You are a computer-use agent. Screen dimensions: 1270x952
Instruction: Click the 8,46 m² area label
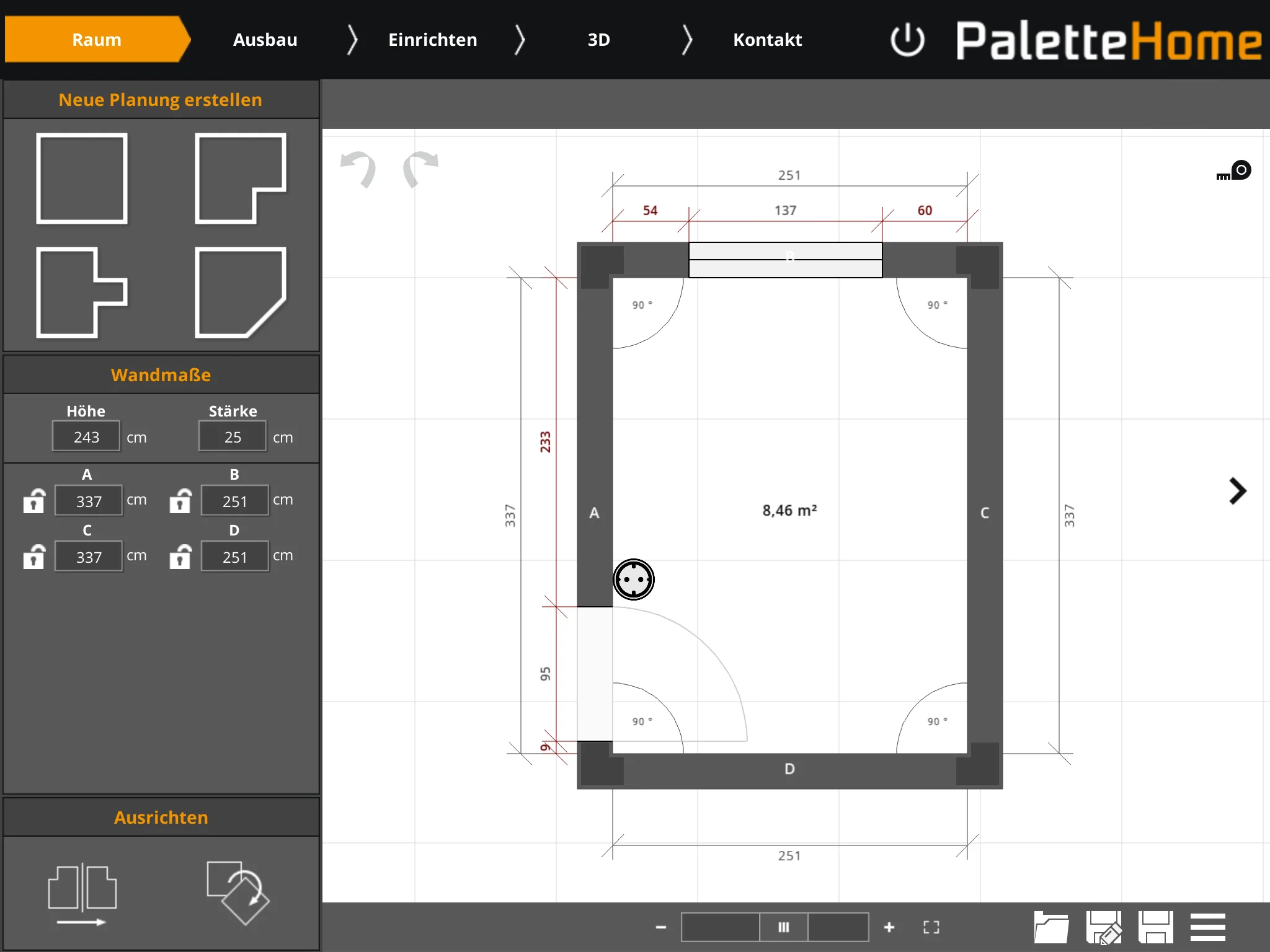pyautogui.click(x=789, y=511)
